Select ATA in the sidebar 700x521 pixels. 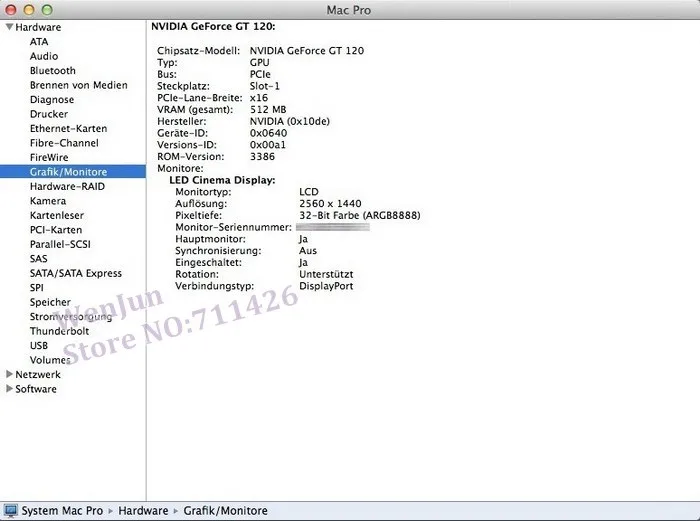click(39, 42)
